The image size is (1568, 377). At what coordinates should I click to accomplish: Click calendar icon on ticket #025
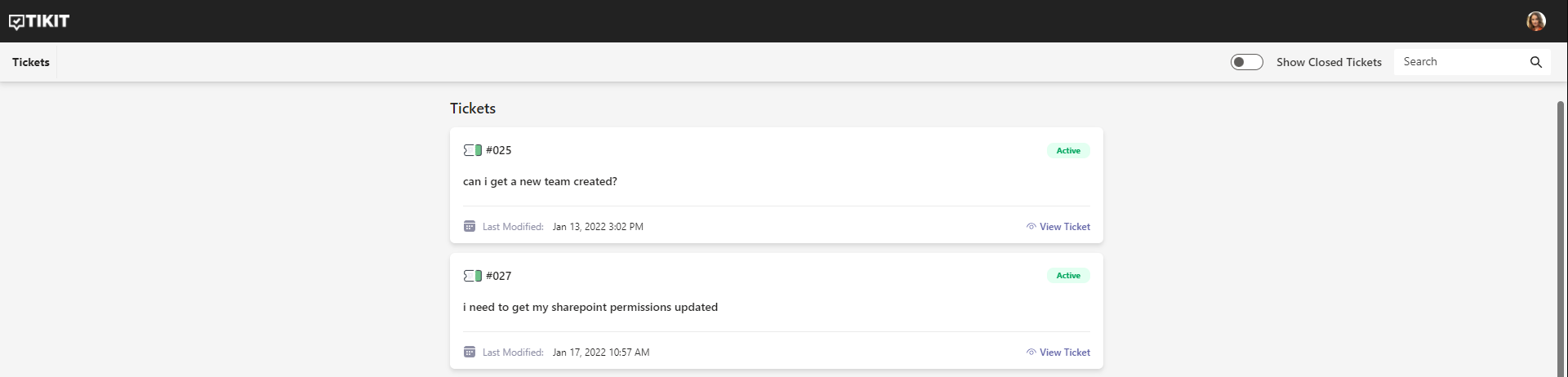[x=470, y=226]
